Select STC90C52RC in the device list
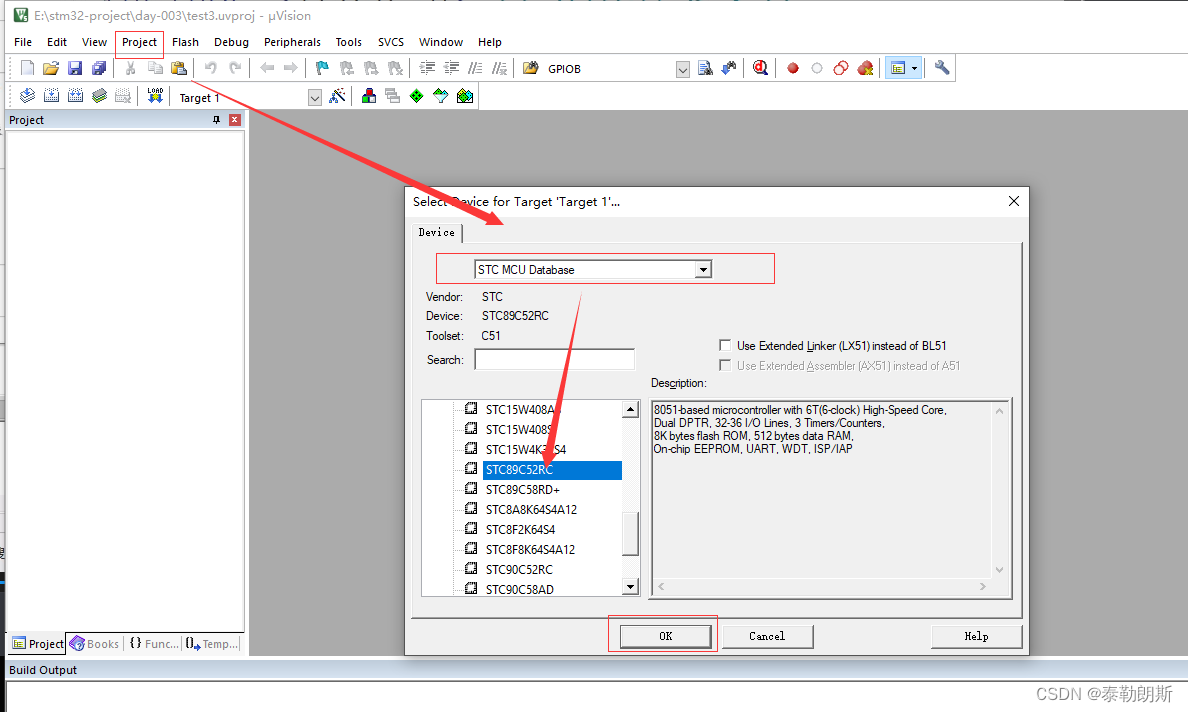This screenshot has width=1188, height=712. click(x=519, y=570)
